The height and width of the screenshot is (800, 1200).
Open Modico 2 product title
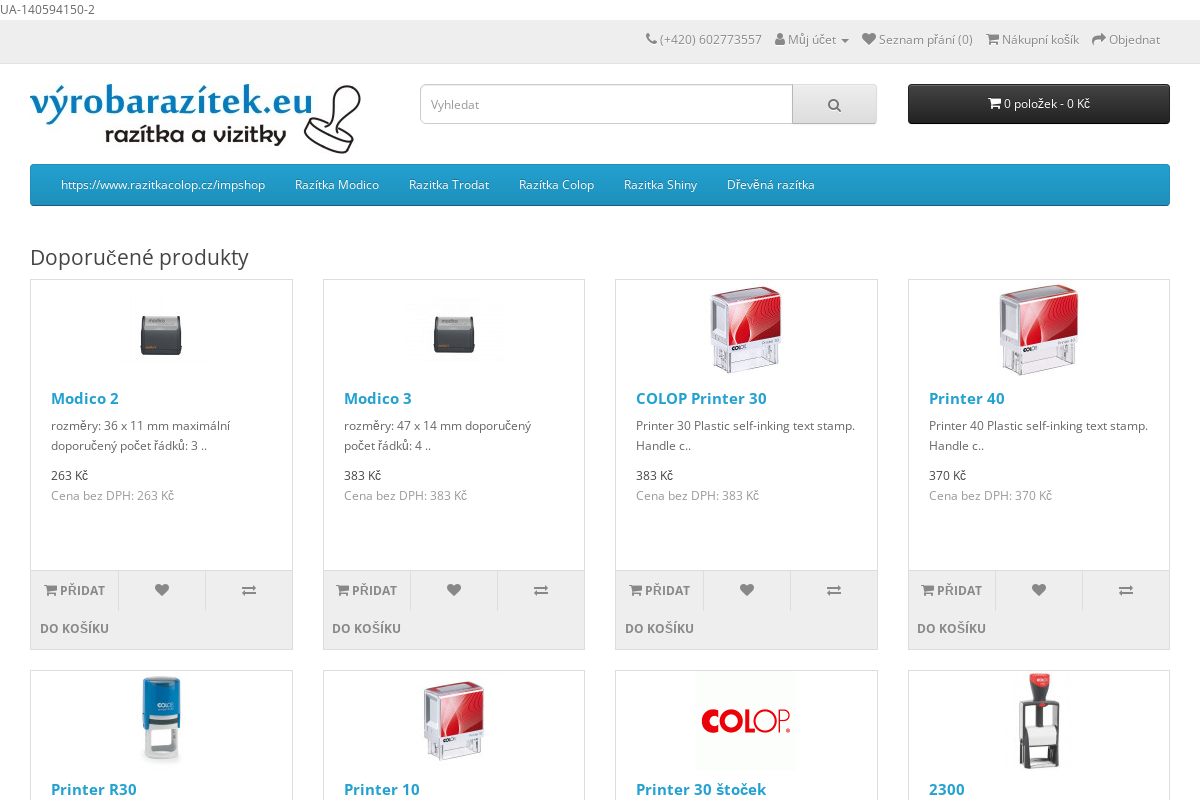tap(85, 398)
